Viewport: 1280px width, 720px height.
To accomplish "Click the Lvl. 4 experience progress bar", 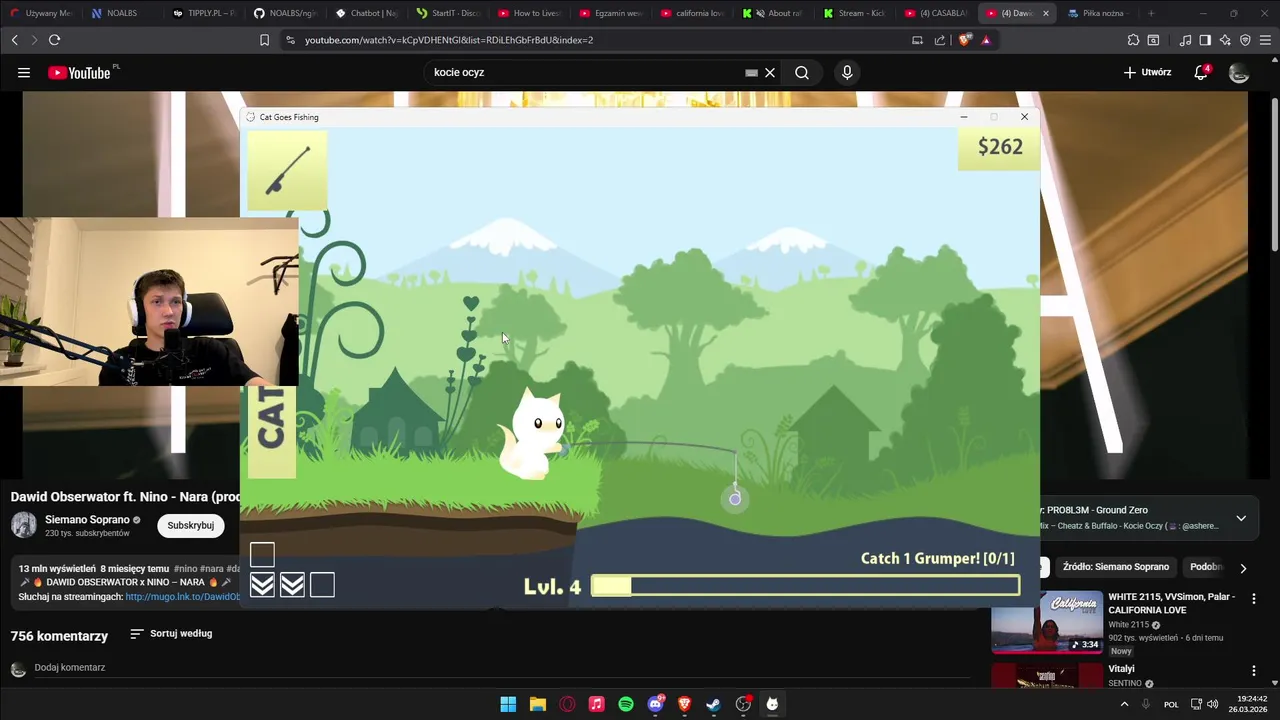I will (806, 586).
